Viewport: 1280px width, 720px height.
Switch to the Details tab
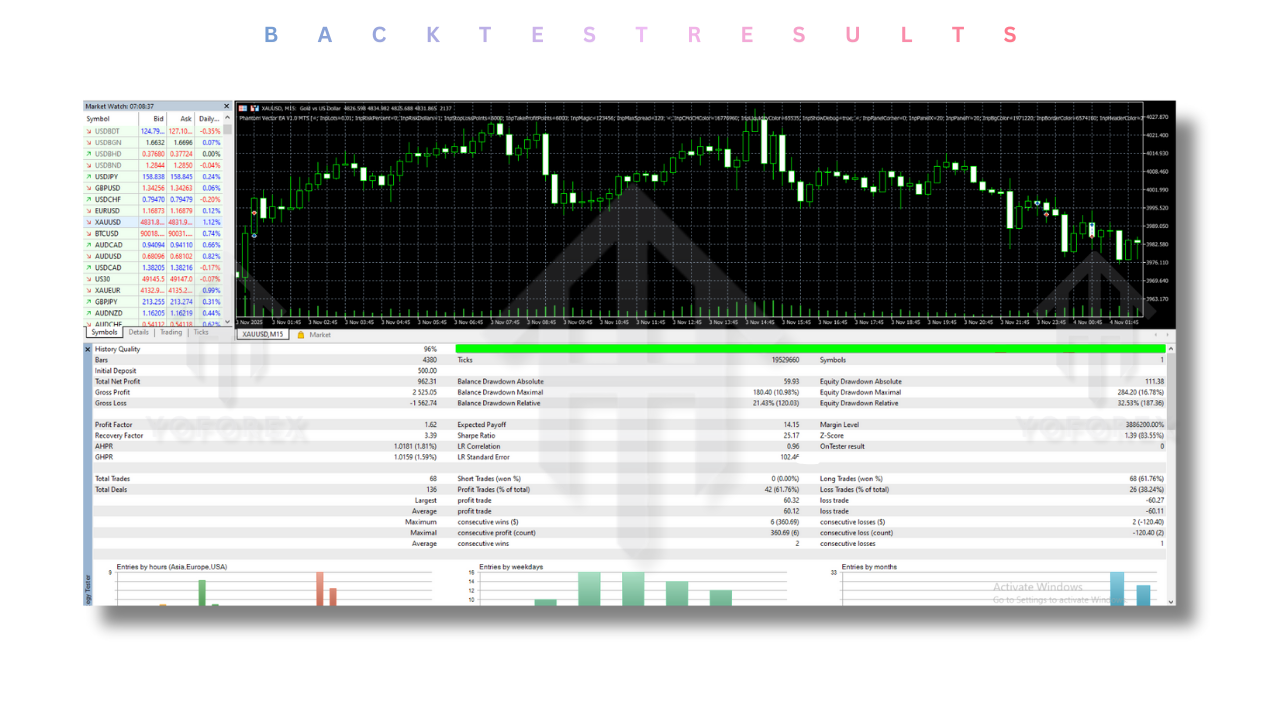(x=138, y=332)
